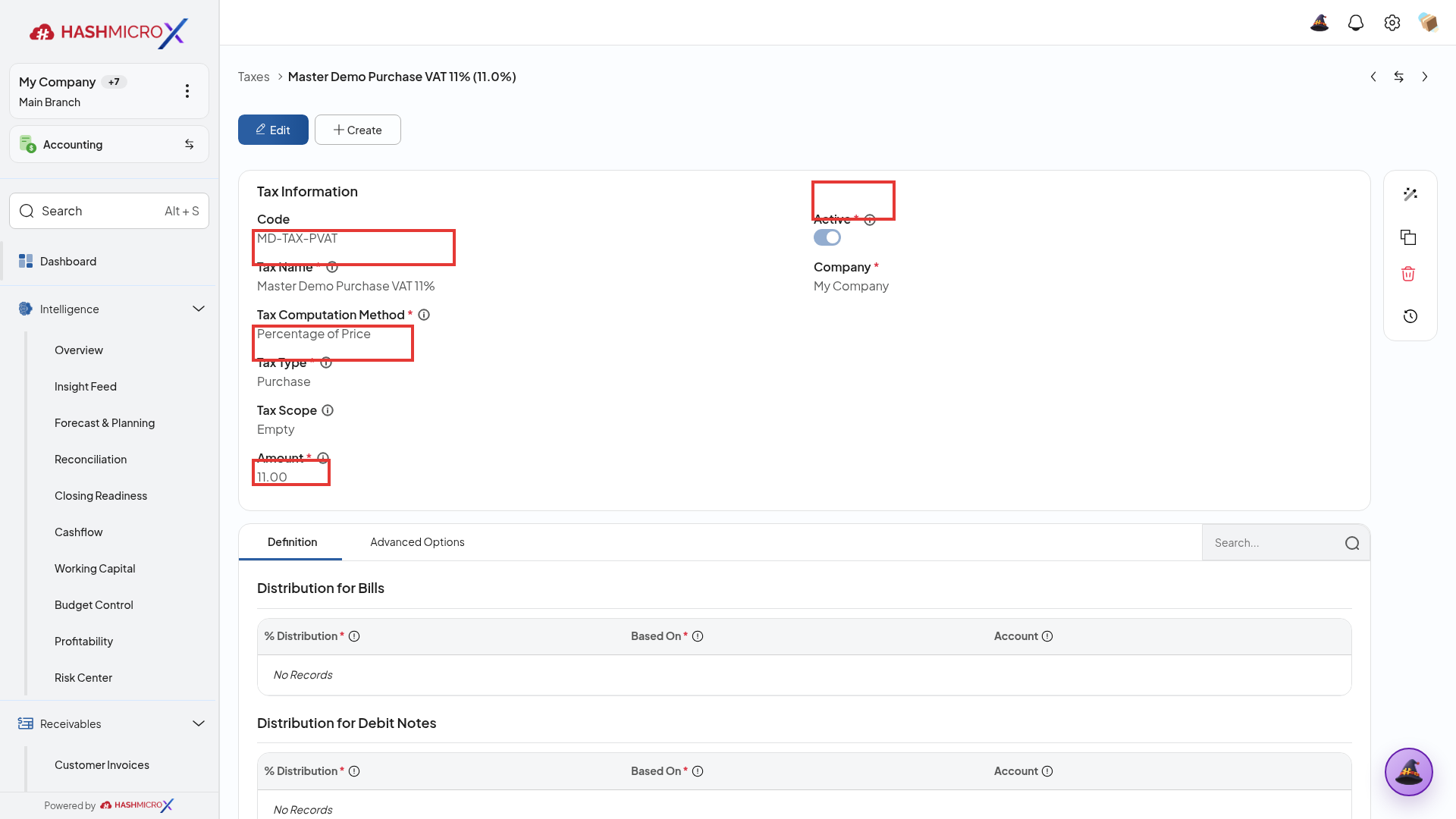Open Dashboard from the sidebar
Image resolution: width=1456 pixels, height=819 pixels.
[x=109, y=262]
